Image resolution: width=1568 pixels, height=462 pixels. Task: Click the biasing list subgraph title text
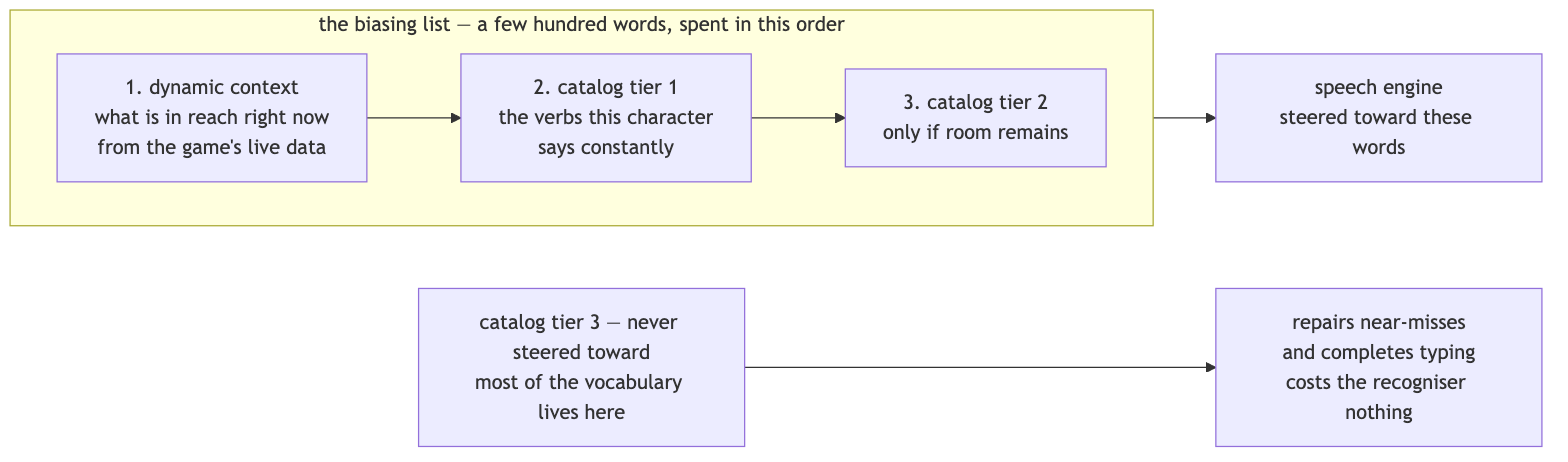click(x=581, y=25)
